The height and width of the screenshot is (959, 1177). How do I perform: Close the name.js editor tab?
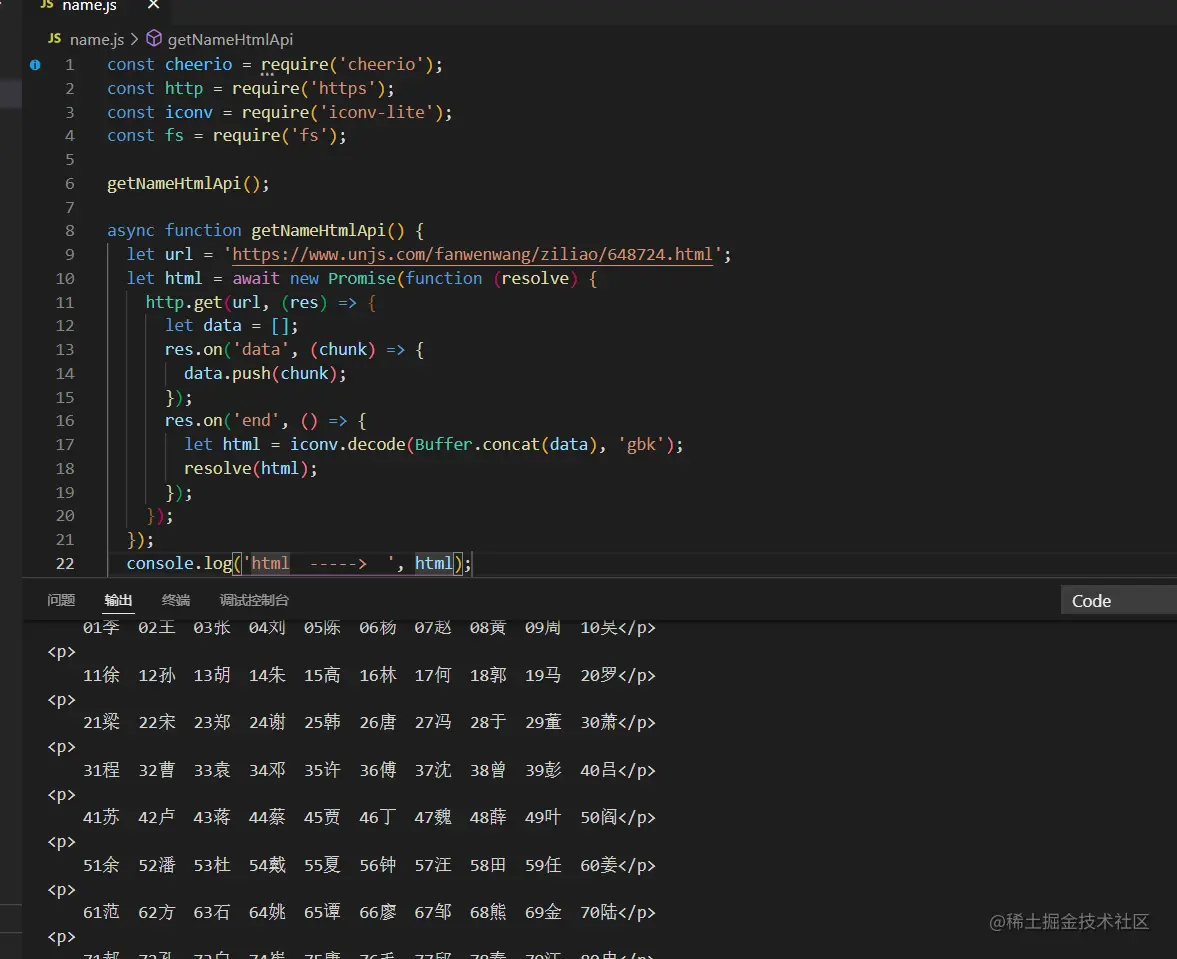[x=153, y=5]
